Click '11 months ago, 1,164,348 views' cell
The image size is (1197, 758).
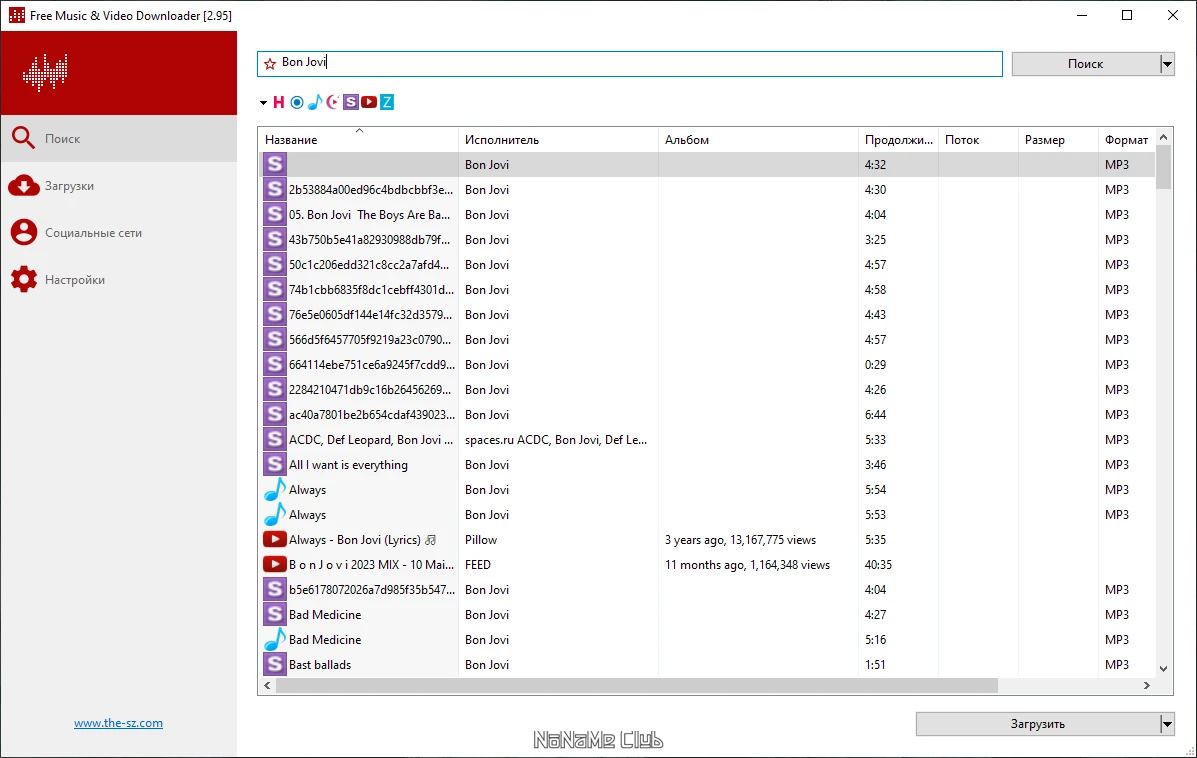[747, 565]
